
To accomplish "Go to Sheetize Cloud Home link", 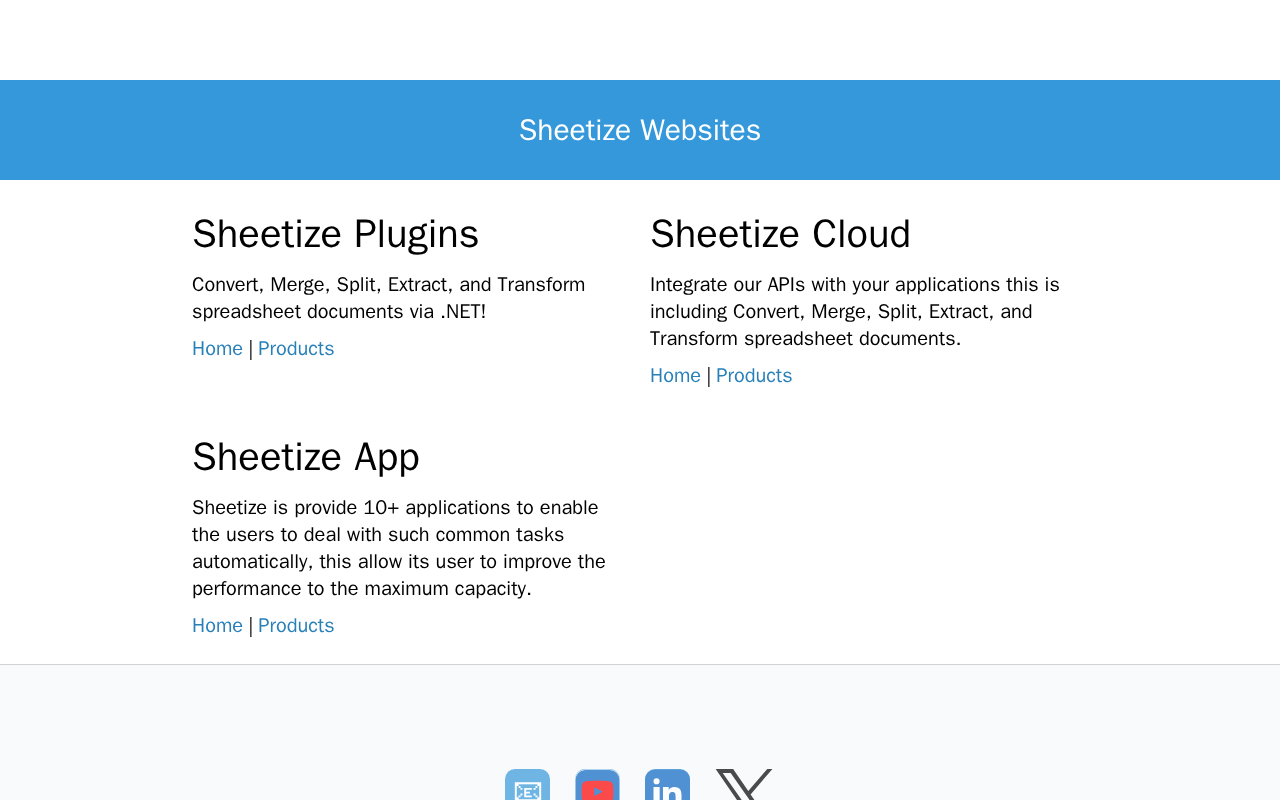I will [675, 376].
